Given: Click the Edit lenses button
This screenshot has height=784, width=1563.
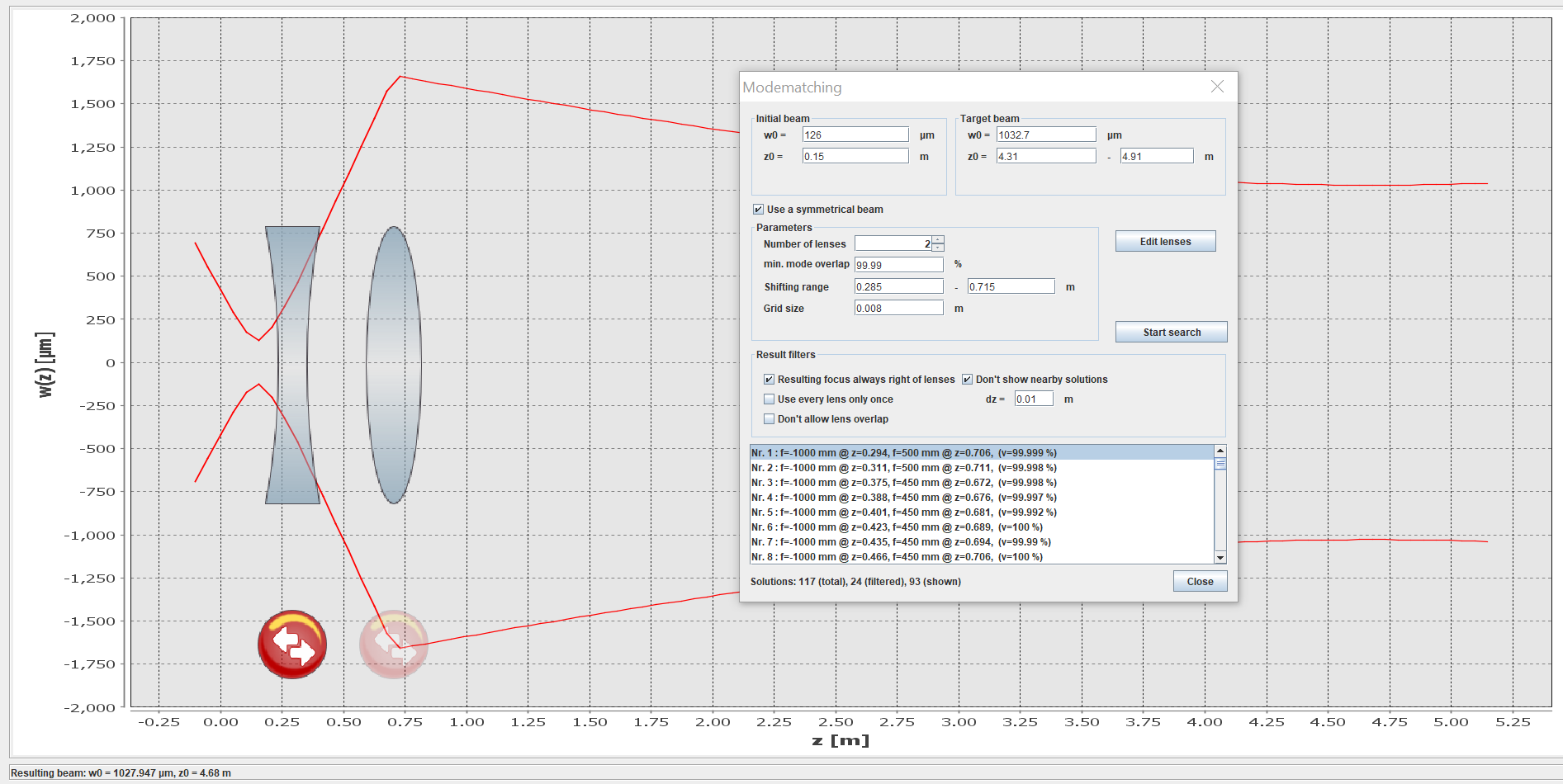Looking at the screenshot, I should [1165, 241].
